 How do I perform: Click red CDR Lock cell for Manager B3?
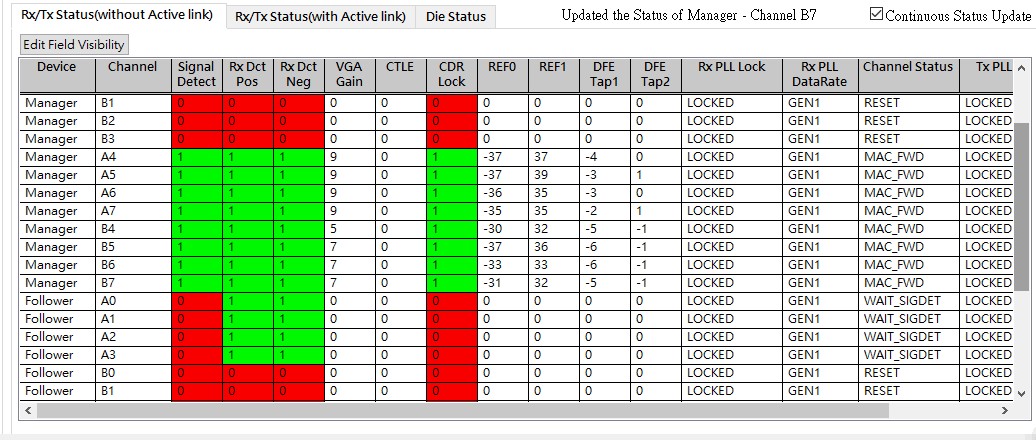coord(452,139)
